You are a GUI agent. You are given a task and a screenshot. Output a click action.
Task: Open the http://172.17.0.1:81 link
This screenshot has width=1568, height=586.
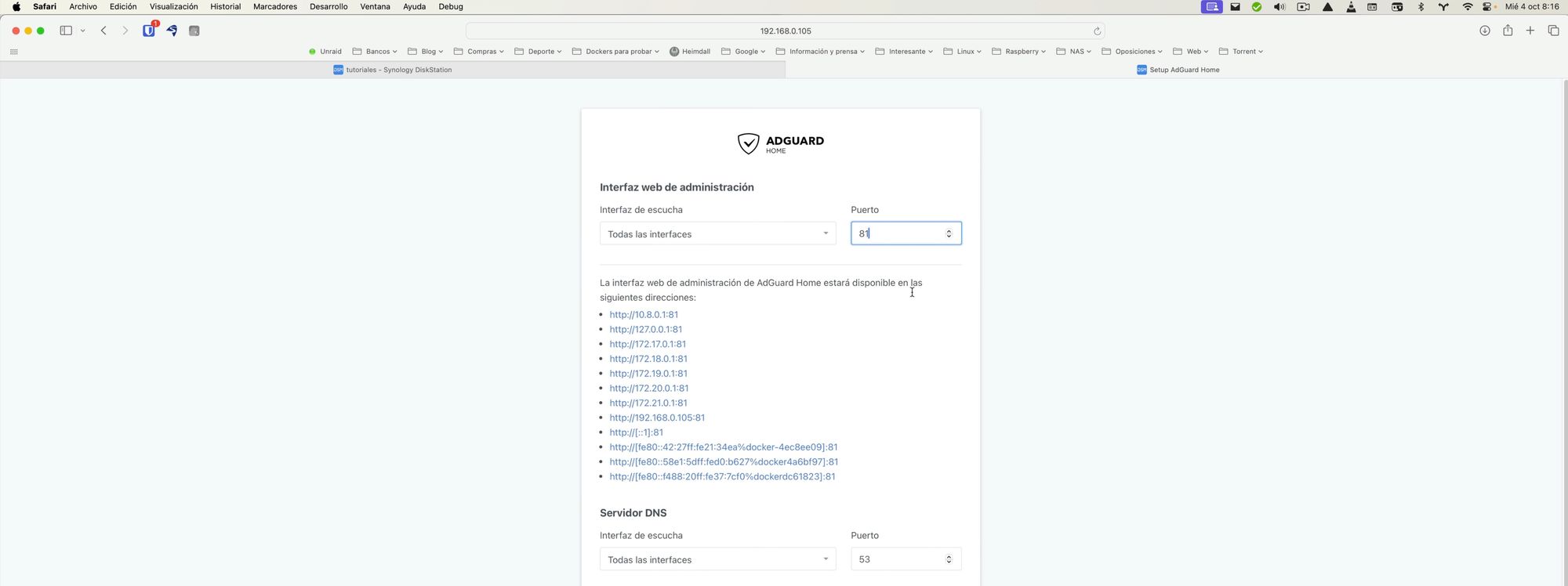(648, 345)
